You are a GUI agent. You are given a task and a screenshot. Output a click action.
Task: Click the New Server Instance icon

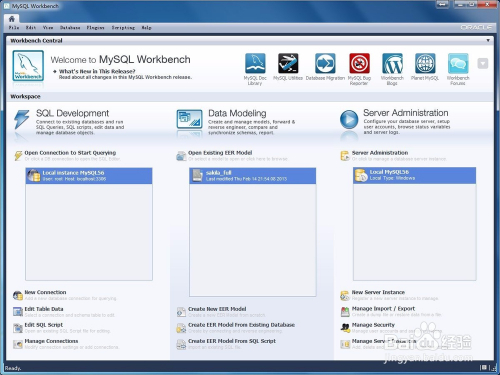[x=345, y=295]
